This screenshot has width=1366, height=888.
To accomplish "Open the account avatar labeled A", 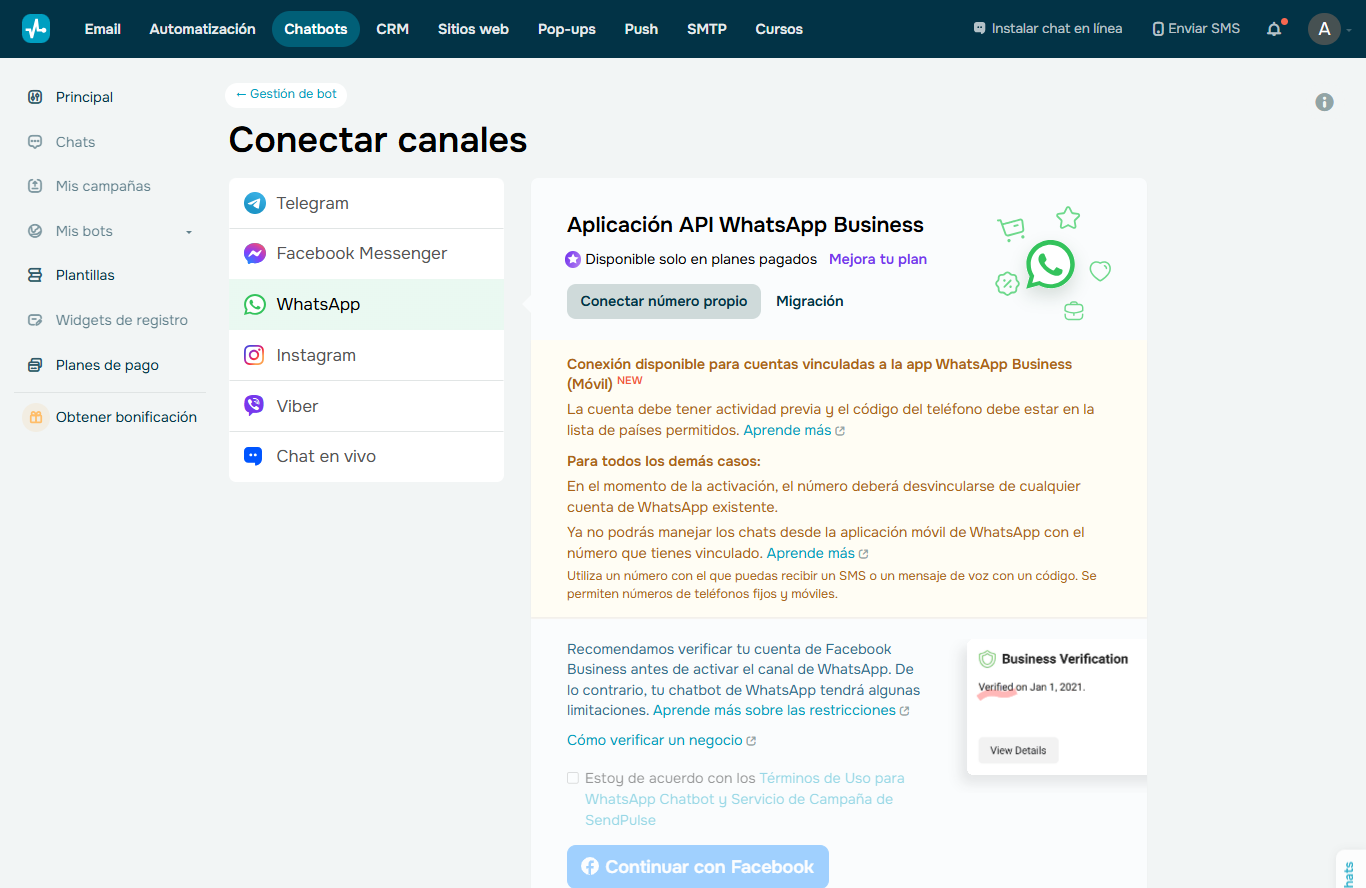I will click(1324, 29).
